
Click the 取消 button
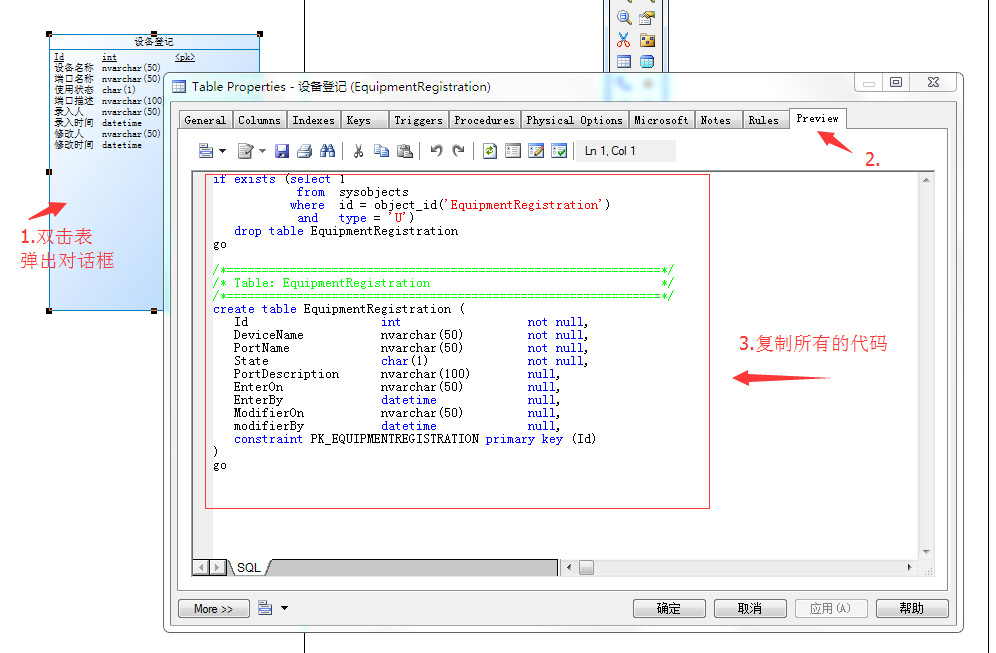point(750,608)
